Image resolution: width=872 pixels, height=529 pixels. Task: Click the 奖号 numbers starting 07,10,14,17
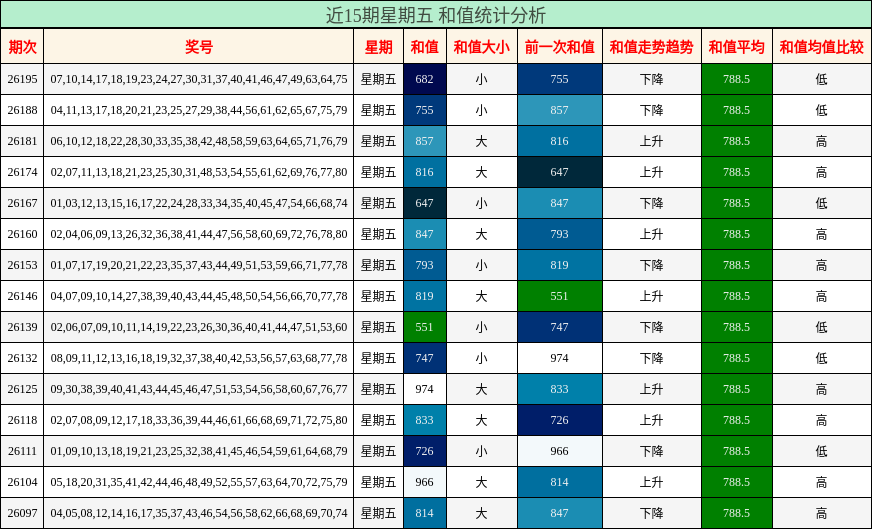(199, 79)
